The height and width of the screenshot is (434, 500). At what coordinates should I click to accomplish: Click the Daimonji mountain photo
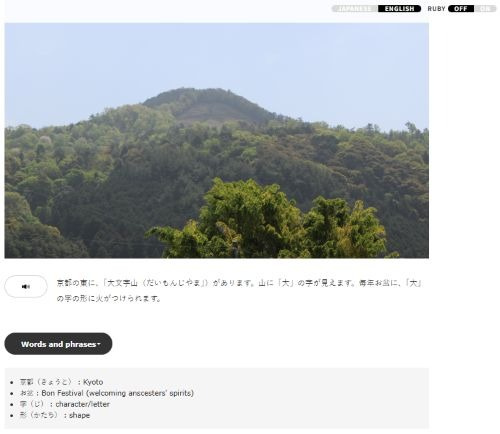tap(217, 140)
